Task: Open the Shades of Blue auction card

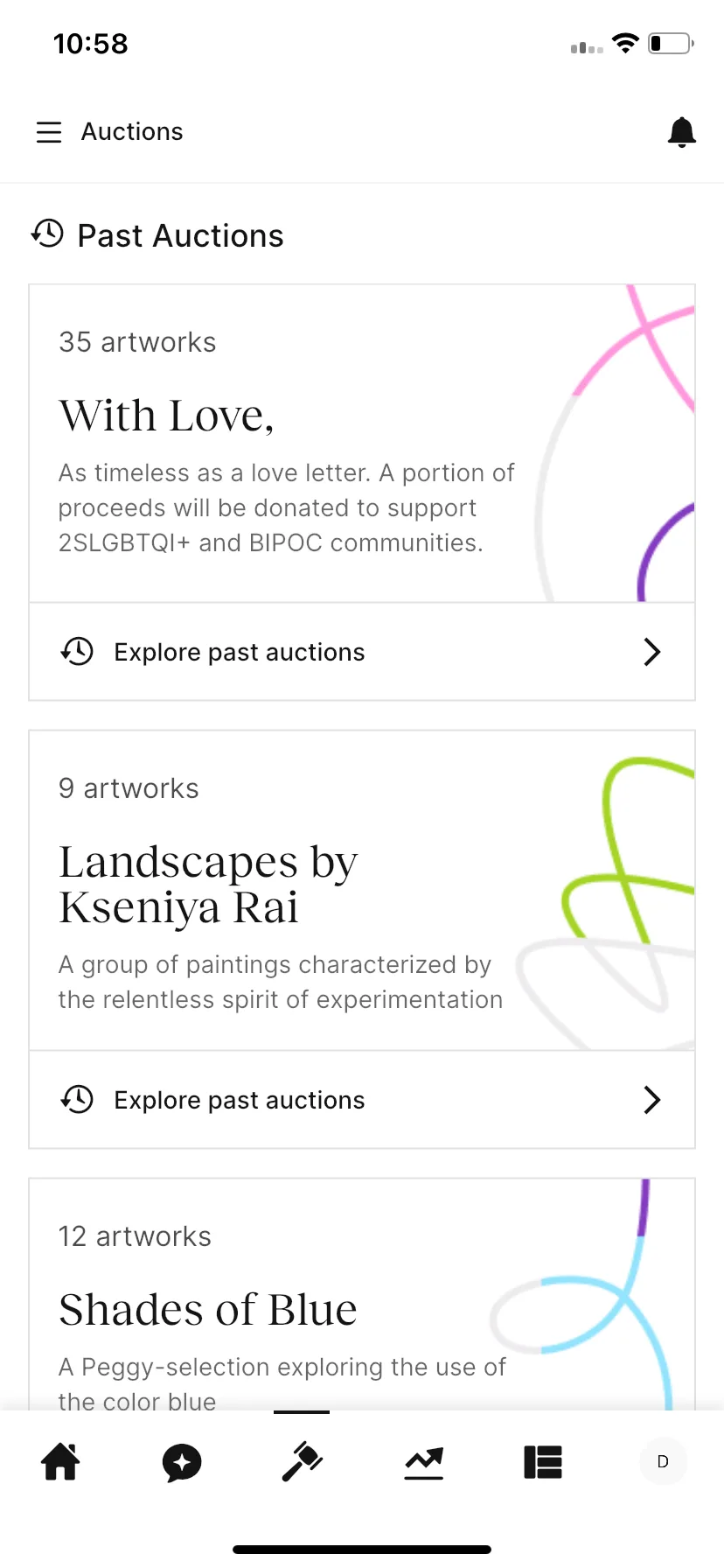Action: point(362,1294)
